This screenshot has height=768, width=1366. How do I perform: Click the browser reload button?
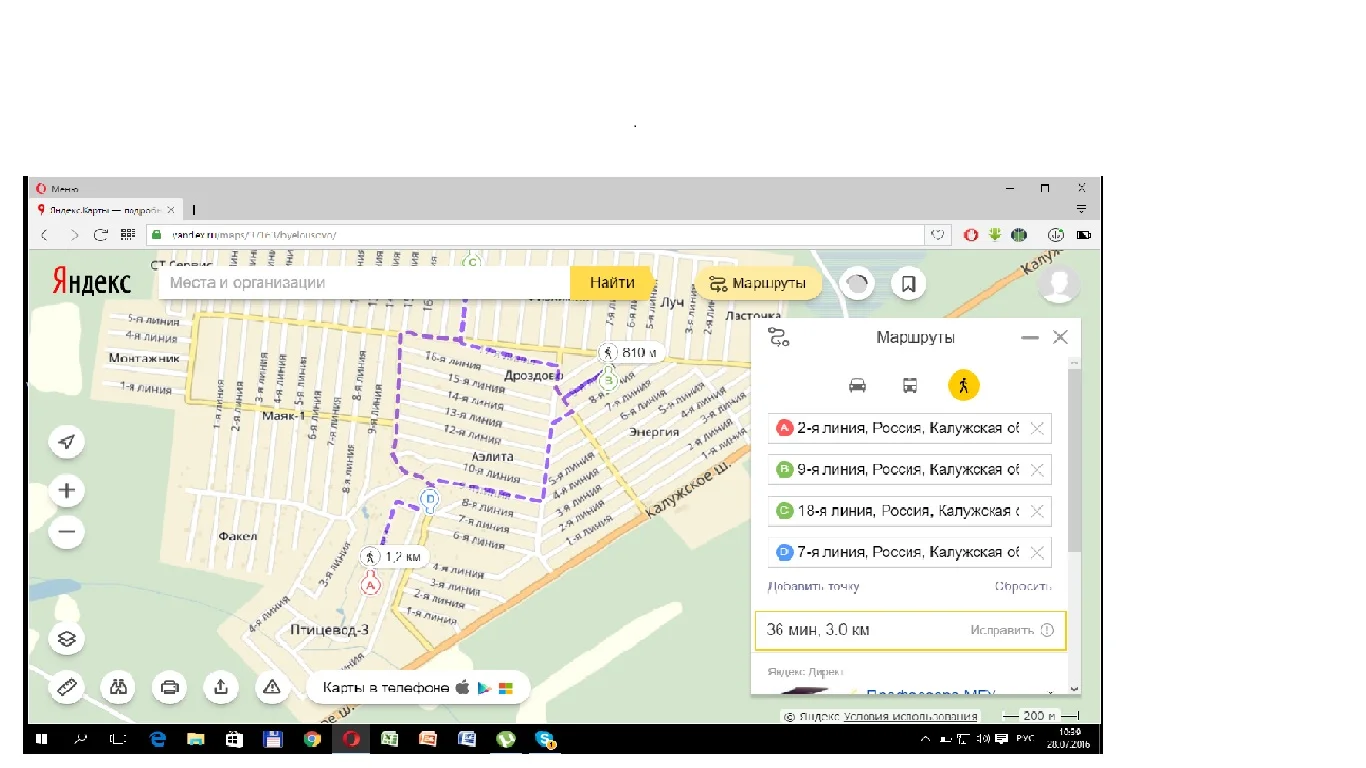[x=100, y=235]
